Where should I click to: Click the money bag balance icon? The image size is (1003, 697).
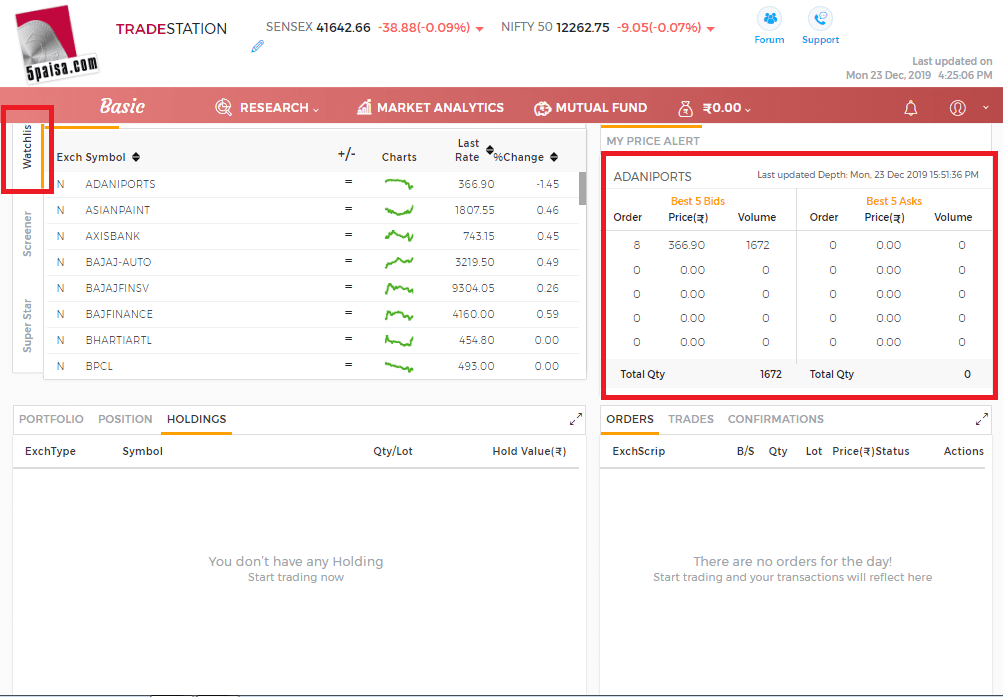(685, 108)
